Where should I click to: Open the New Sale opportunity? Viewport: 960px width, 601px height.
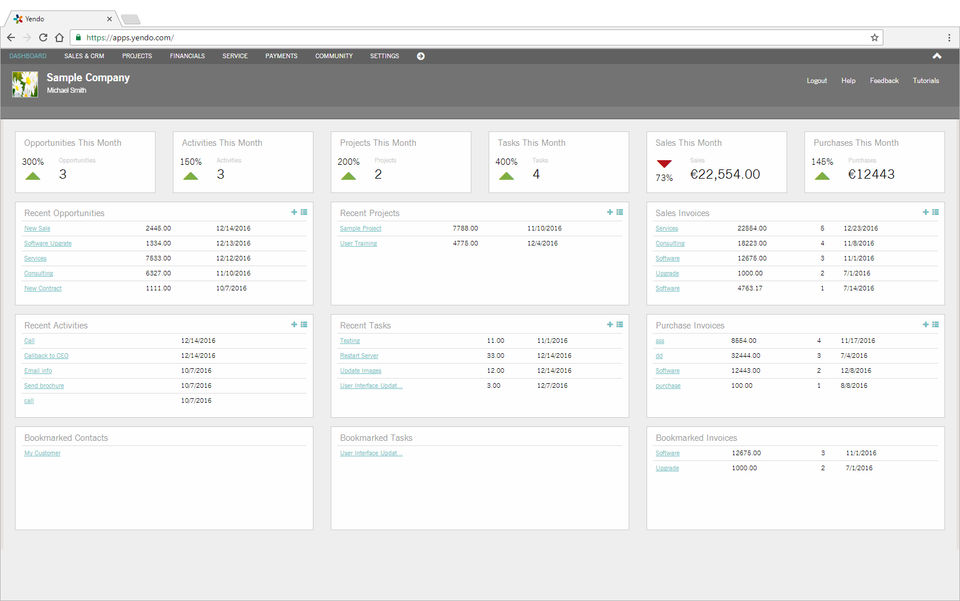point(37,228)
